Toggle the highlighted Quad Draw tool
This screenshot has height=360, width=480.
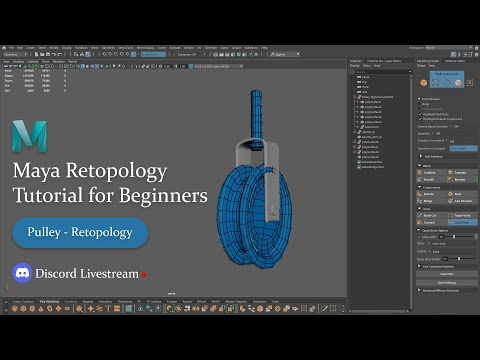coord(462,222)
